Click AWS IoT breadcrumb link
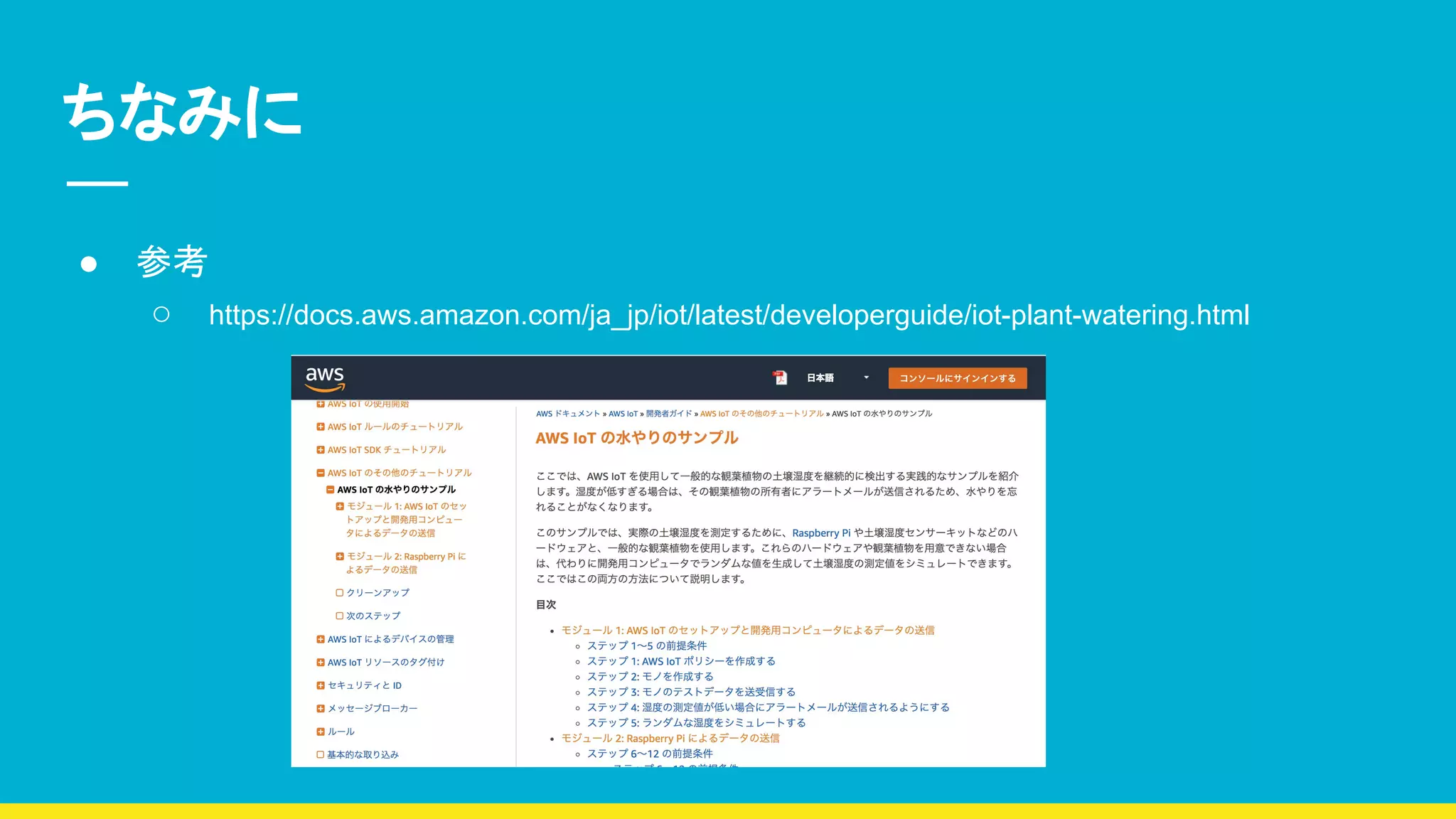This screenshot has width=1456, height=819. [623, 414]
